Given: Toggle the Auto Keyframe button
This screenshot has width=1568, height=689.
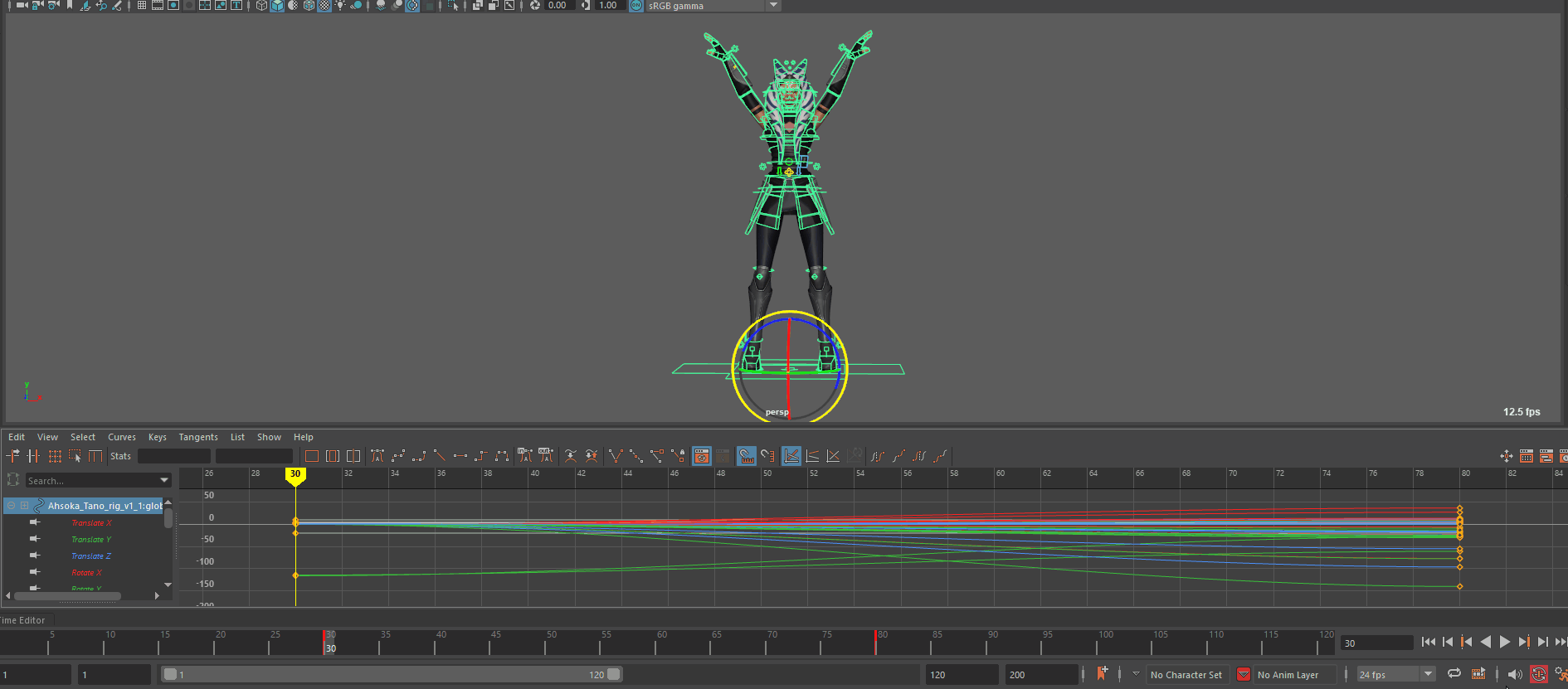Looking at the screenshot, I should (1538, 674).
